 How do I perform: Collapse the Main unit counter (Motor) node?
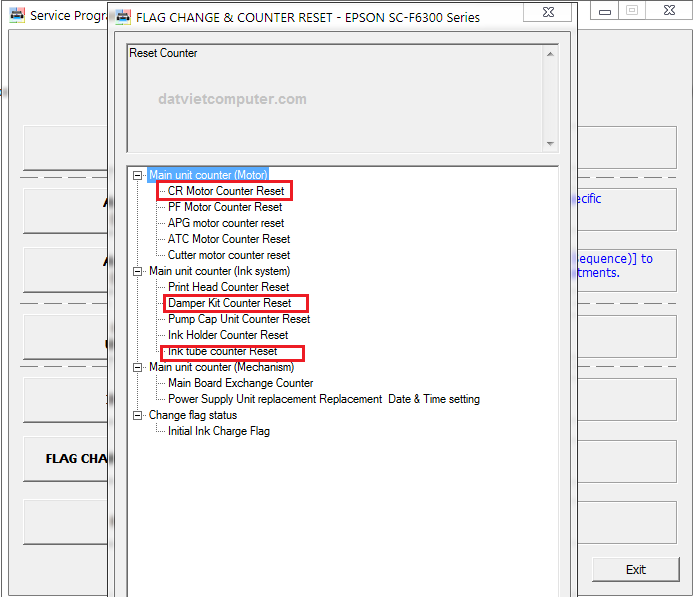(x=137, y=175)
